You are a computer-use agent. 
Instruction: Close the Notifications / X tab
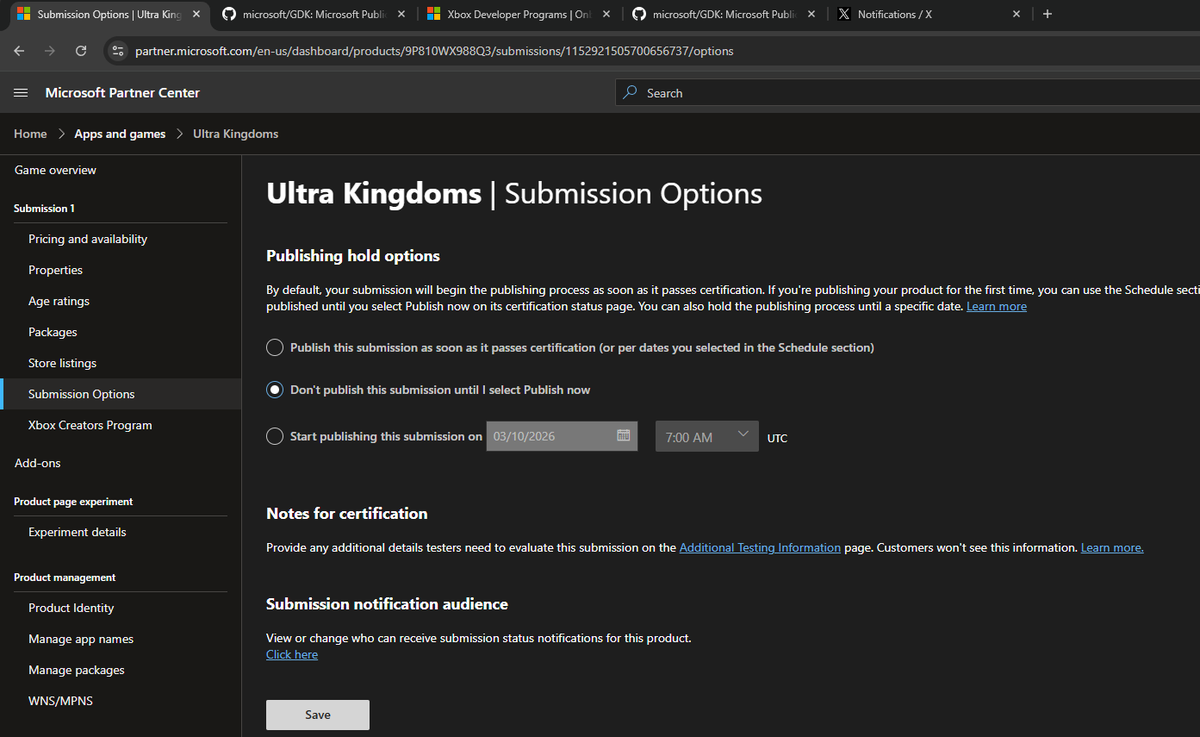coord(1016,14)
